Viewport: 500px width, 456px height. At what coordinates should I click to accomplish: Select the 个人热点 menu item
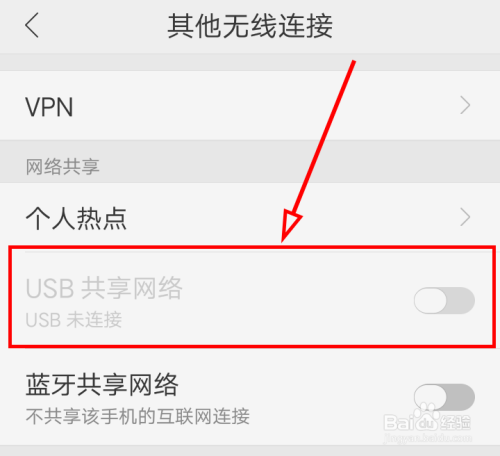(x=250, y=217)
